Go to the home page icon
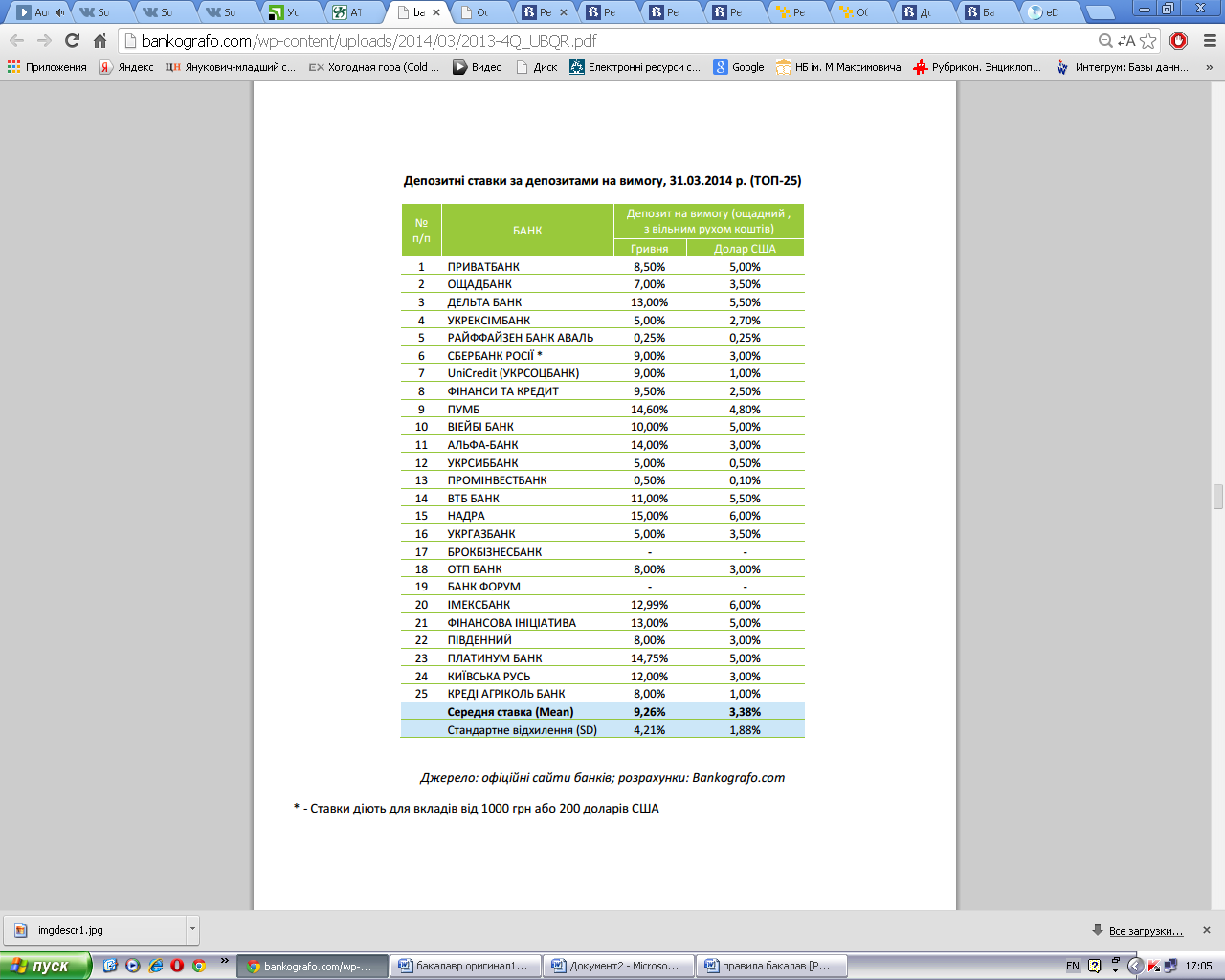Screen dimensions: 1225x980 pyautogui.click(x=100, y=41)
